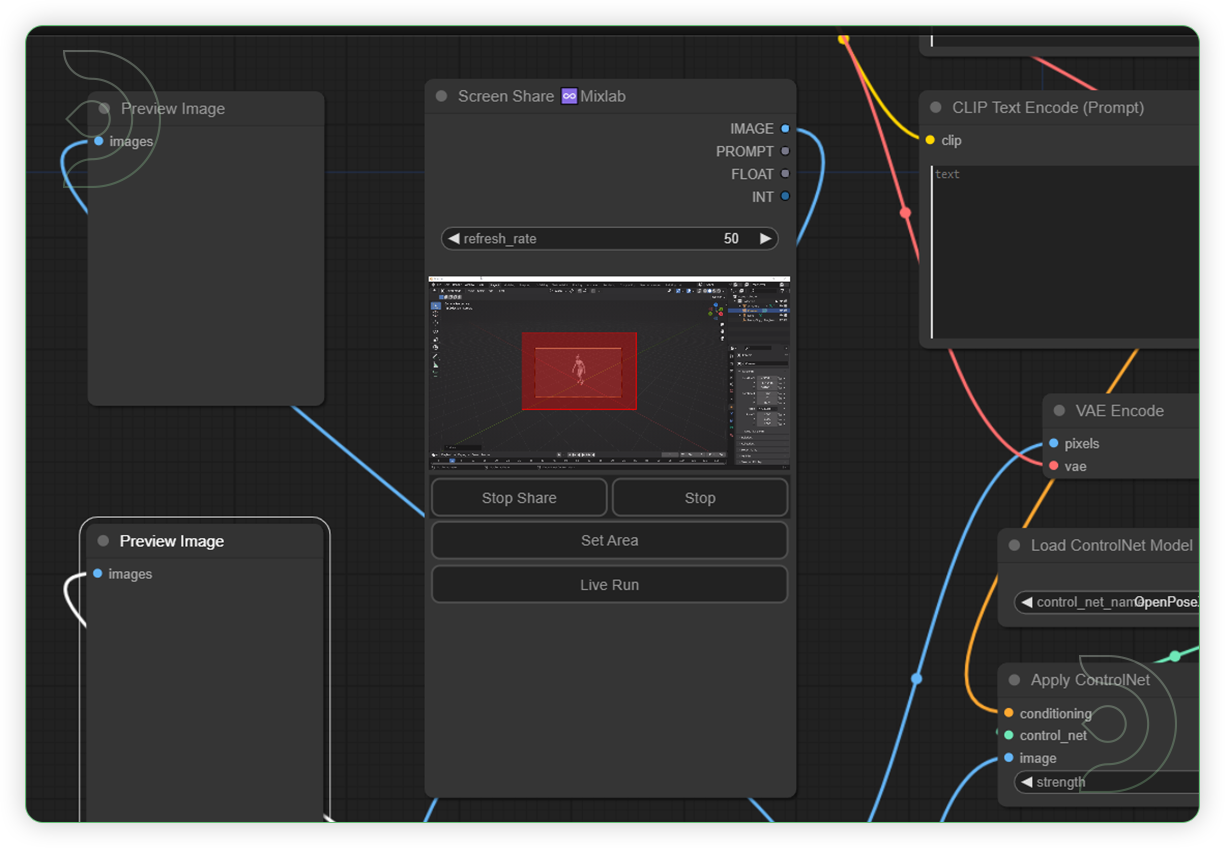
Task: Click the conditioning input dot on Apply ControlNet
Action: point(1009,713)
